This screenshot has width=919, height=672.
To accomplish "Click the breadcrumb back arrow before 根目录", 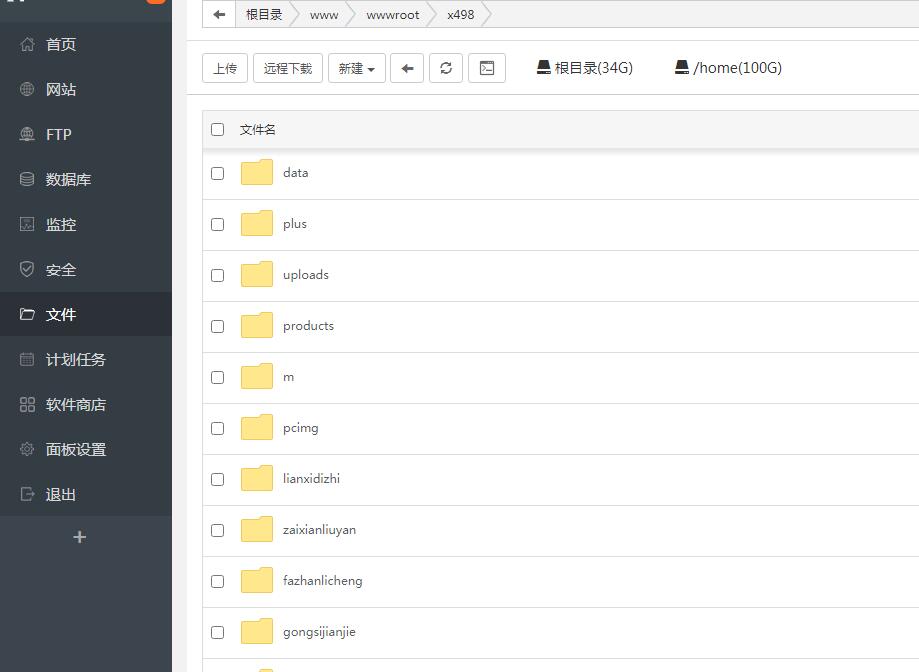I will (219, 15).
